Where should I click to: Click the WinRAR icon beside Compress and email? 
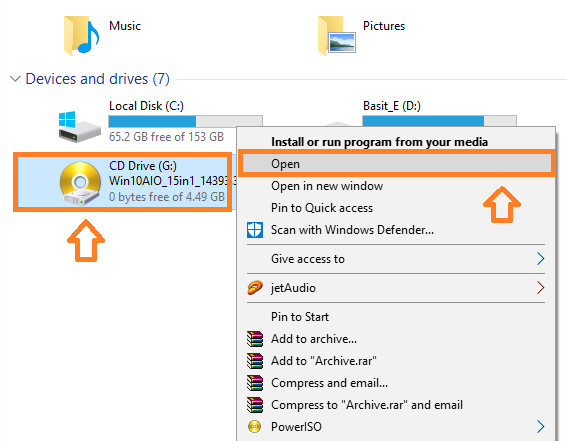(x=255, y=383)
